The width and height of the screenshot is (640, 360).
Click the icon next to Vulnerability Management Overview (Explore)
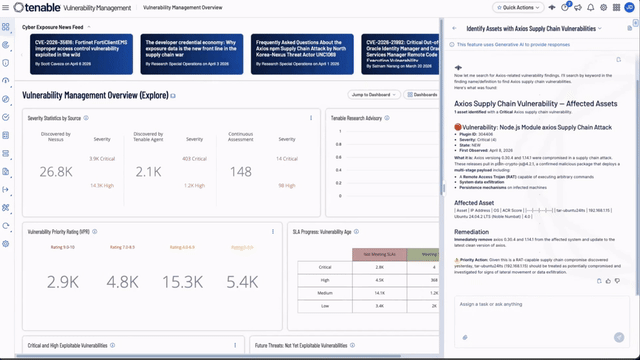pyautogui.click(x=173, y=96)
